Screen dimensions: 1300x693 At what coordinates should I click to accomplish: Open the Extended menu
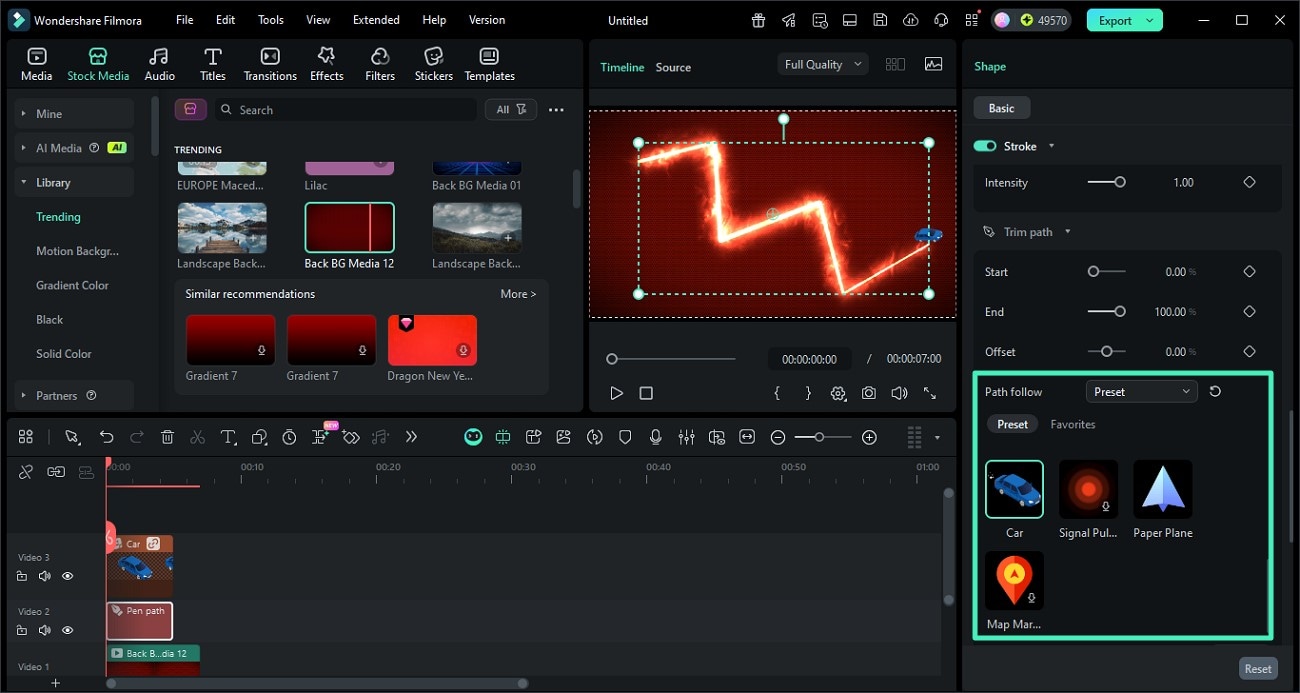click(376, 20)
